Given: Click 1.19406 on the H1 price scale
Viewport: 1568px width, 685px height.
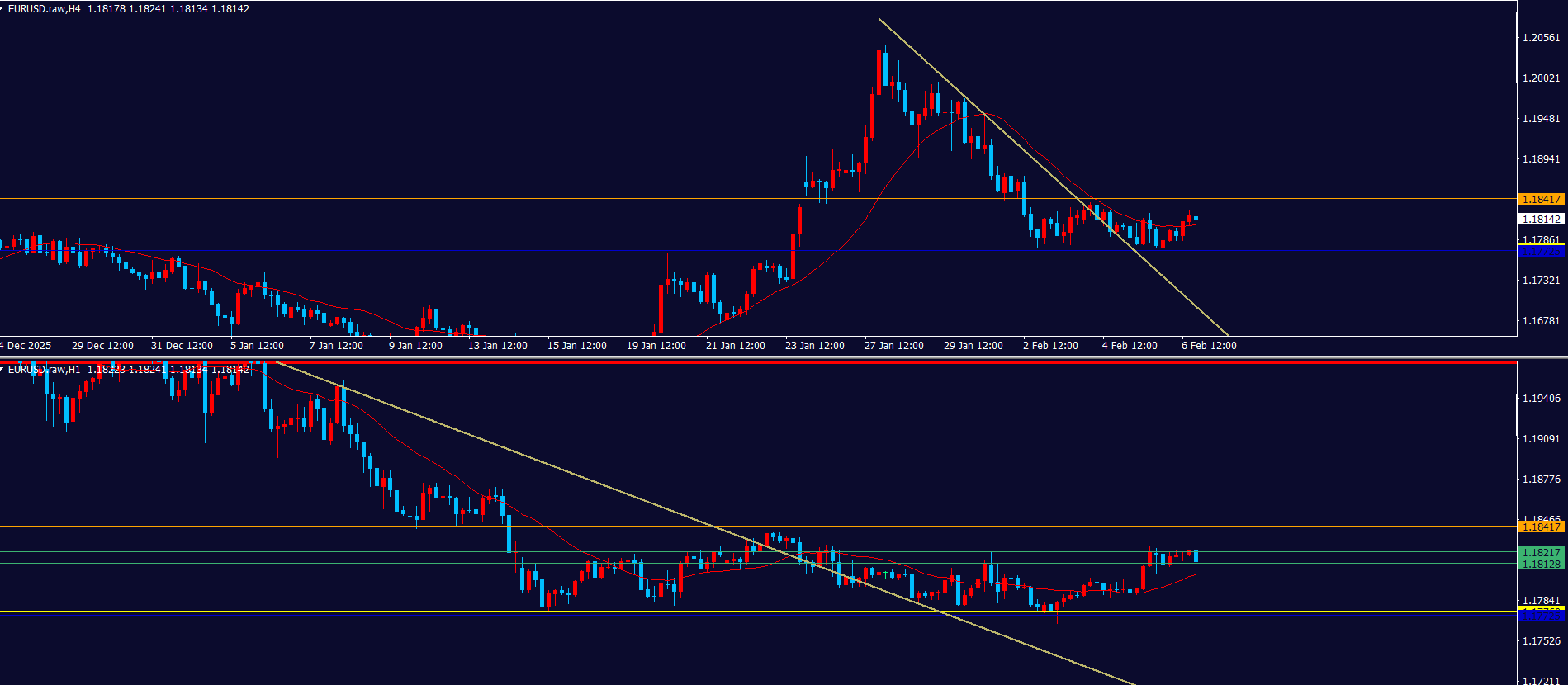Looking at the screenshot, I should click(1541, 399).
